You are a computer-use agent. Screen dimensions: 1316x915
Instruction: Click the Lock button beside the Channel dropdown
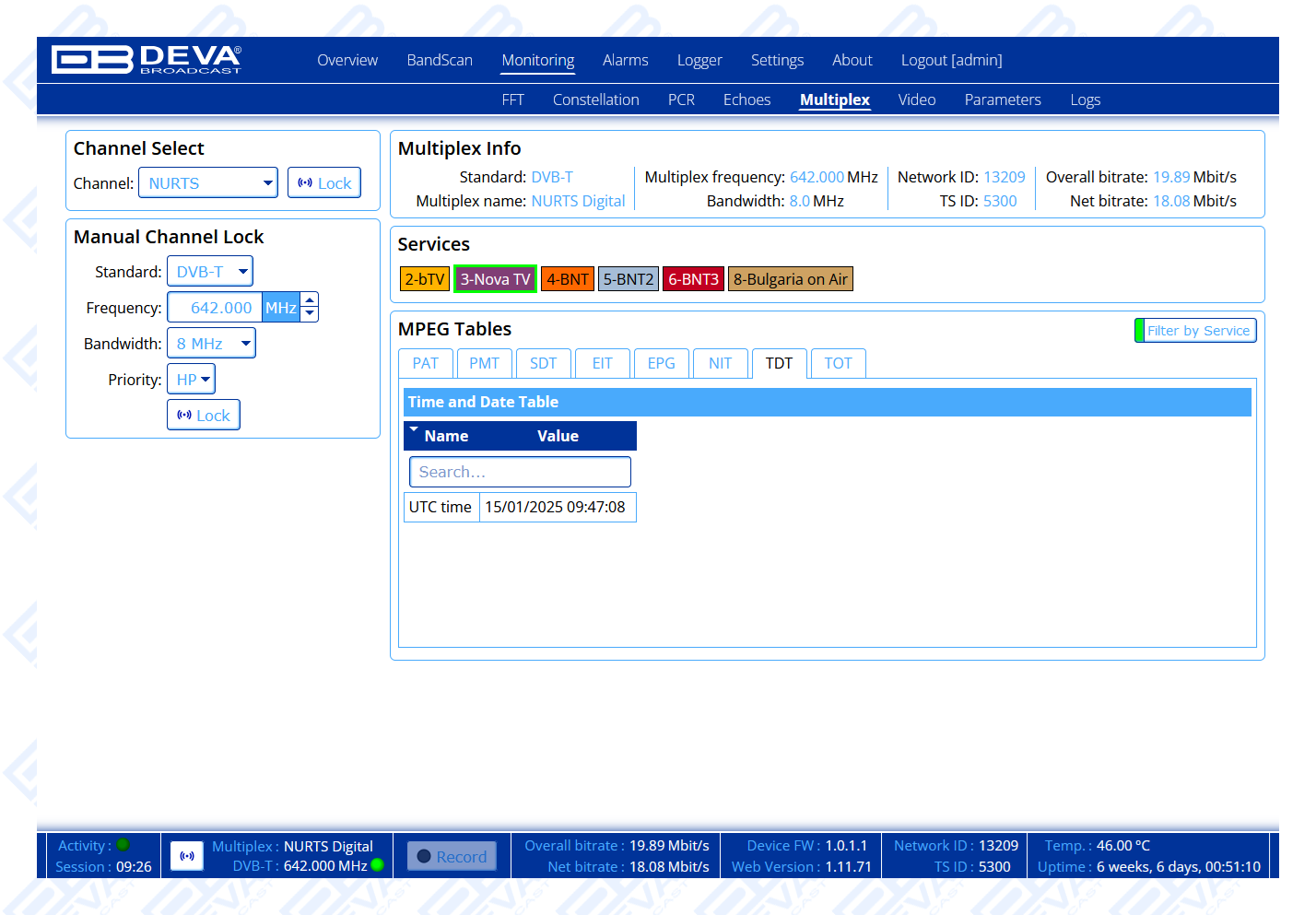click(x=323, y=182)
